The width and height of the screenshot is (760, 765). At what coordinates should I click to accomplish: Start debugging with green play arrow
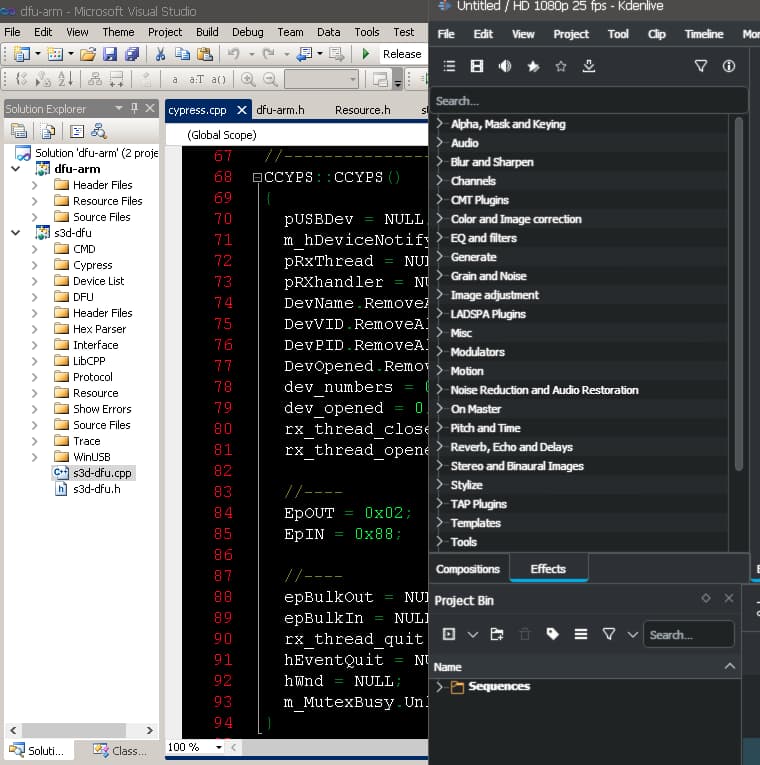(366, 54)
